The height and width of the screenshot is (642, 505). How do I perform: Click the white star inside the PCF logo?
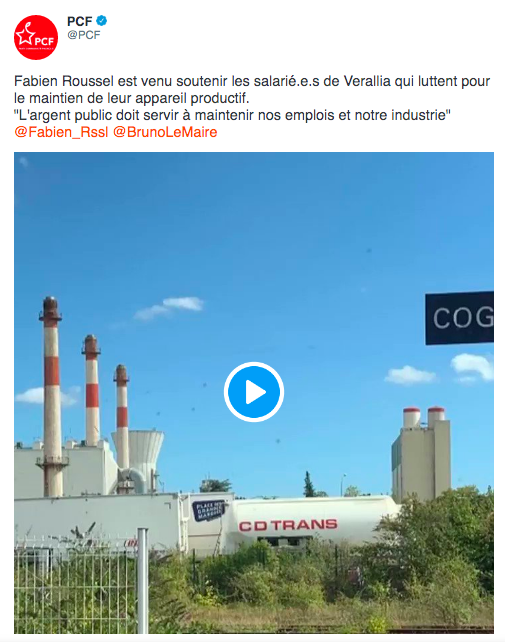26,34
